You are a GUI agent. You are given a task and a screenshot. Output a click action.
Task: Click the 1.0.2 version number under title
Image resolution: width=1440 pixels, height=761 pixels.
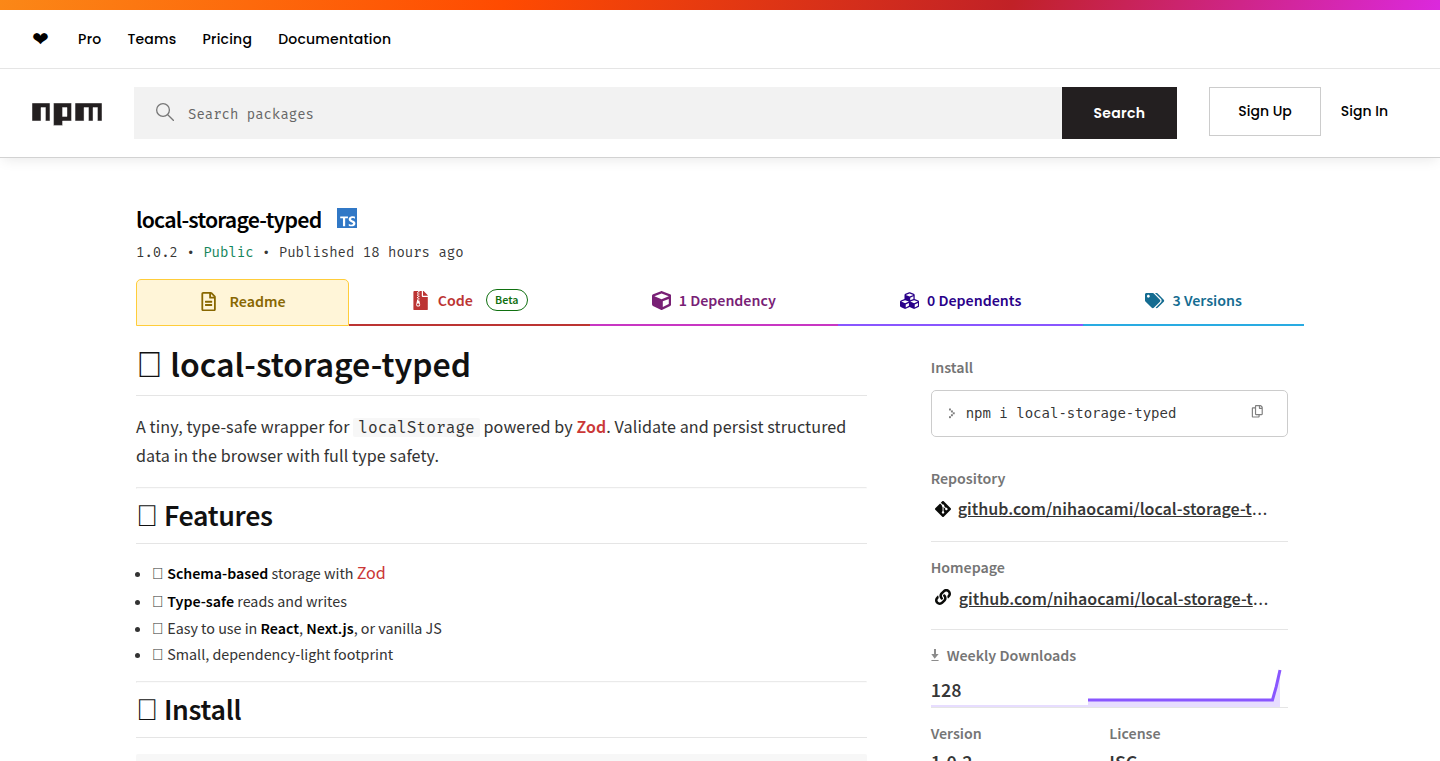coord(157,252)
